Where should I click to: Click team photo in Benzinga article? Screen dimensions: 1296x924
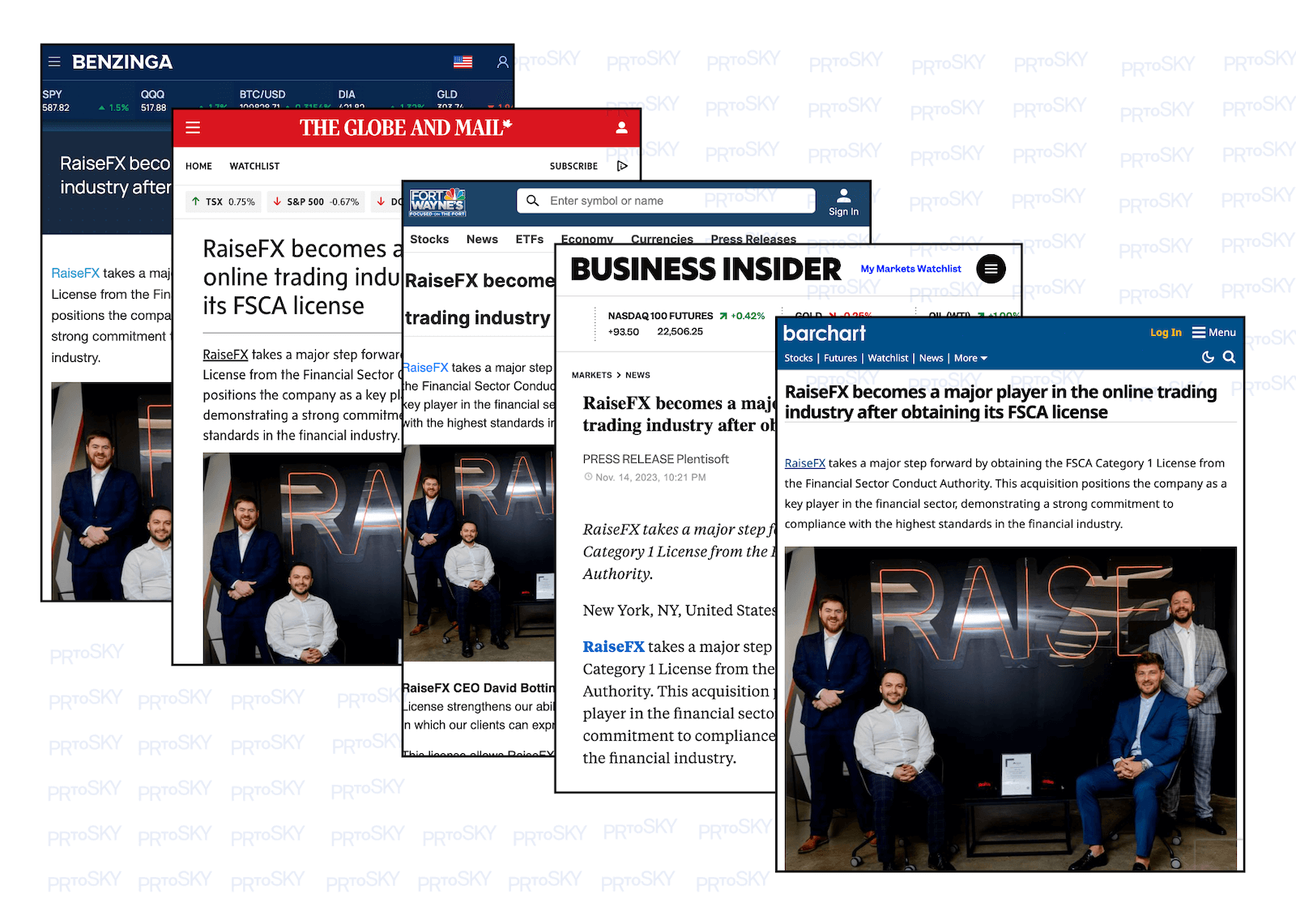pyautogui.click(x=111, y=492)
